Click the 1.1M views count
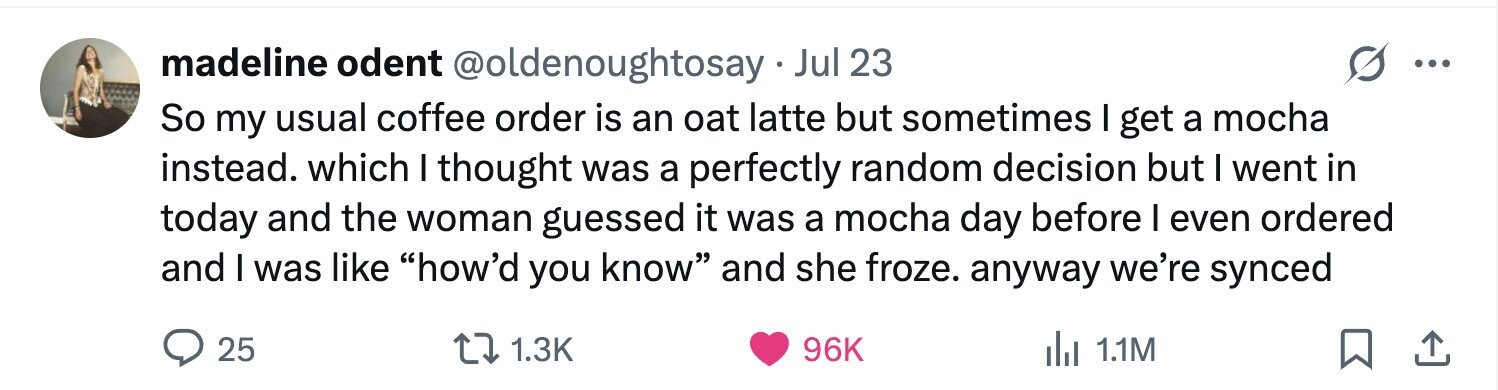The height and width of the screenshot is (390, 1498). pyautogui.click(x=1125, y=350)
